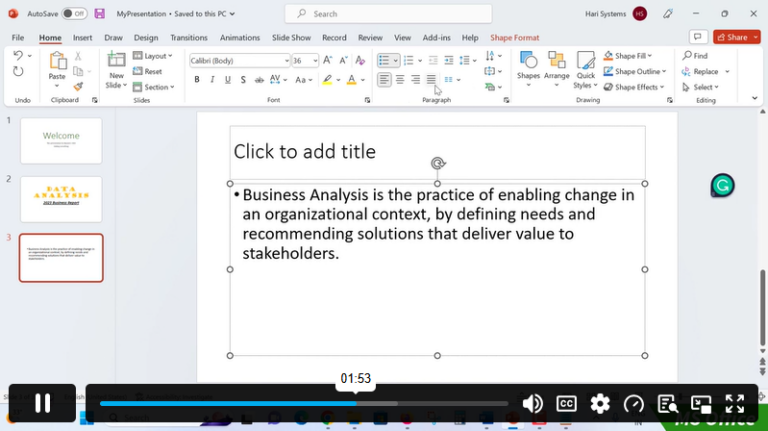Viewport: 768px width, 431px height.
Task: Expand the Select dropdown
Action: coord(701,87)
